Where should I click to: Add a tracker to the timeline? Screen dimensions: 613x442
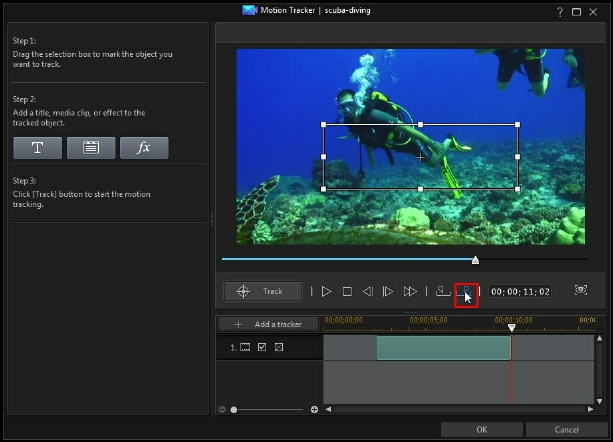coord(268,324)
